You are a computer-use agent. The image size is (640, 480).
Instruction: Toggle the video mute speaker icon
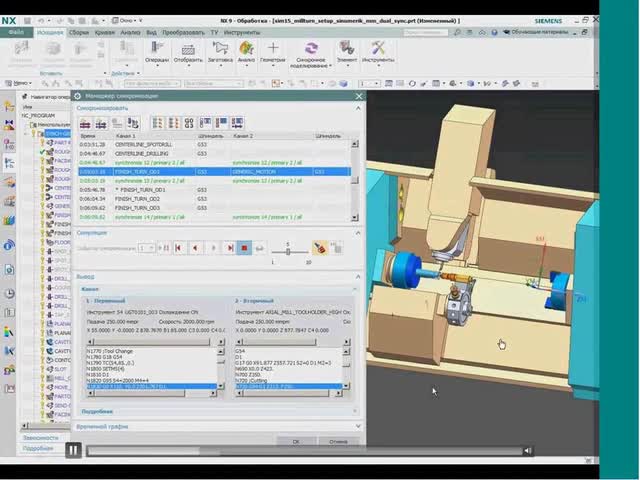click(x=528, y=451)
